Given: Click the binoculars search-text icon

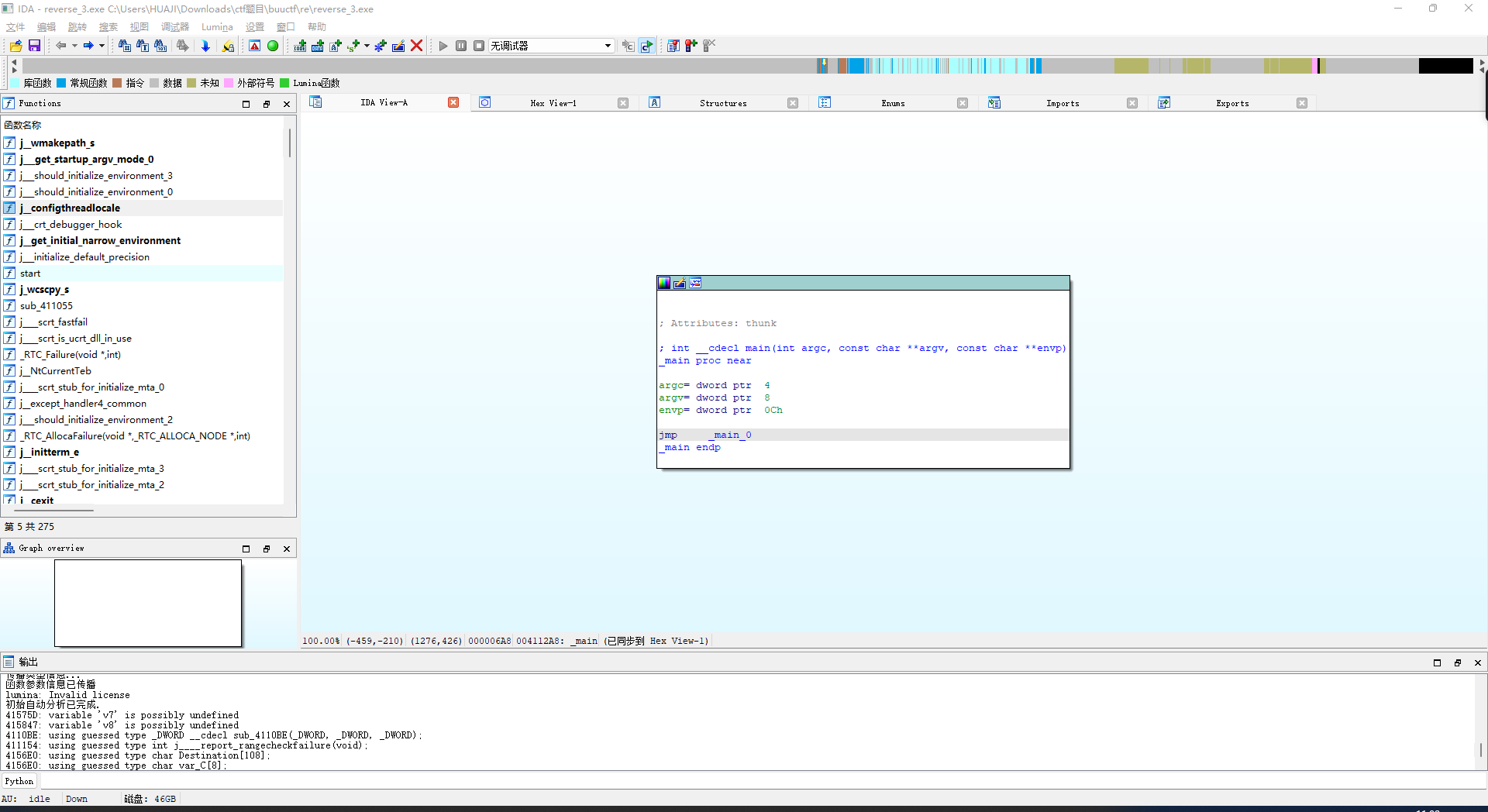Looking at the screenshot, I should coord(143,46).
